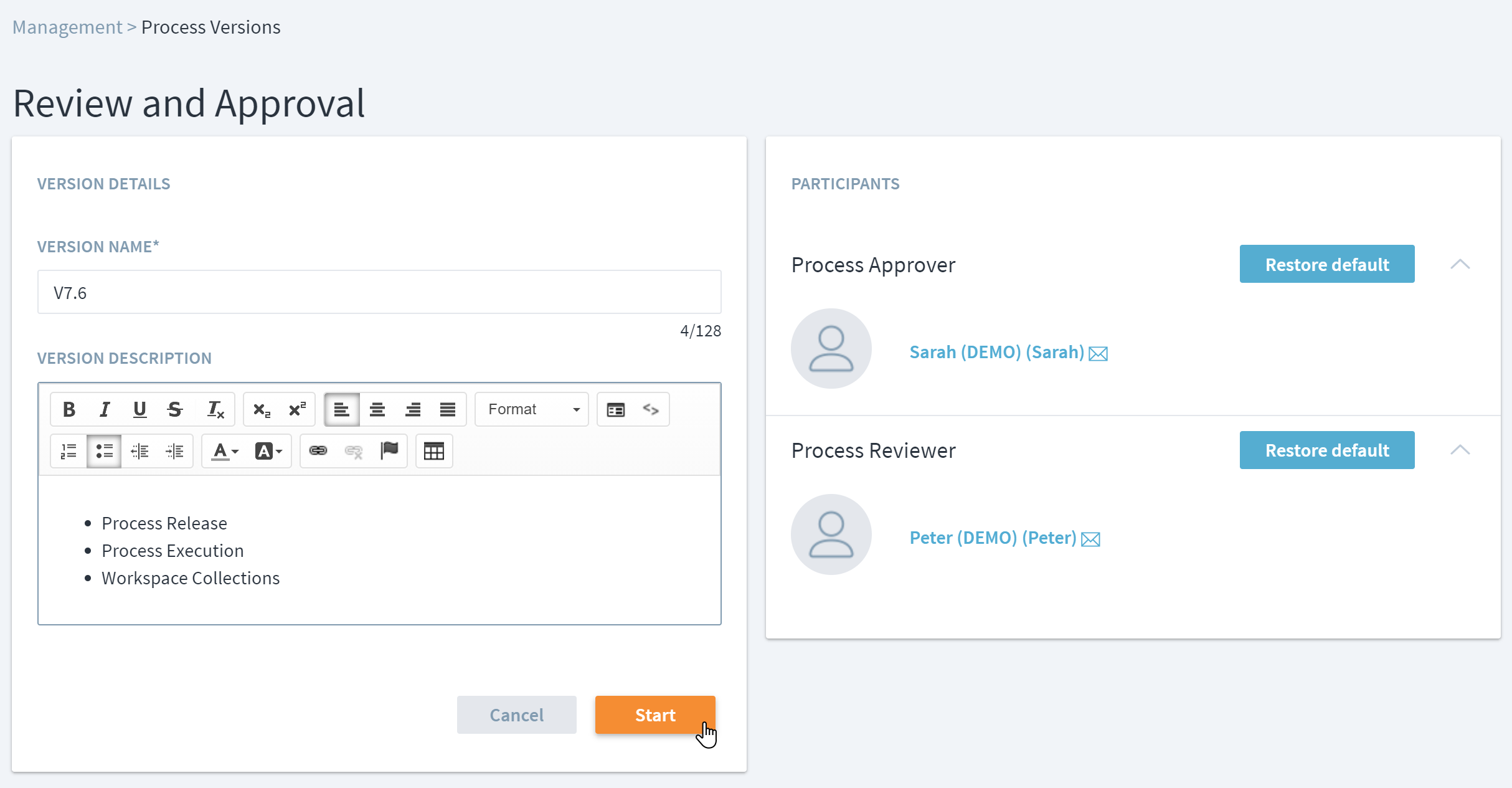The height and width of the screenshot is (788, 1512).
Task: Collapse the Process Approver section
Action: [1460, 264]
